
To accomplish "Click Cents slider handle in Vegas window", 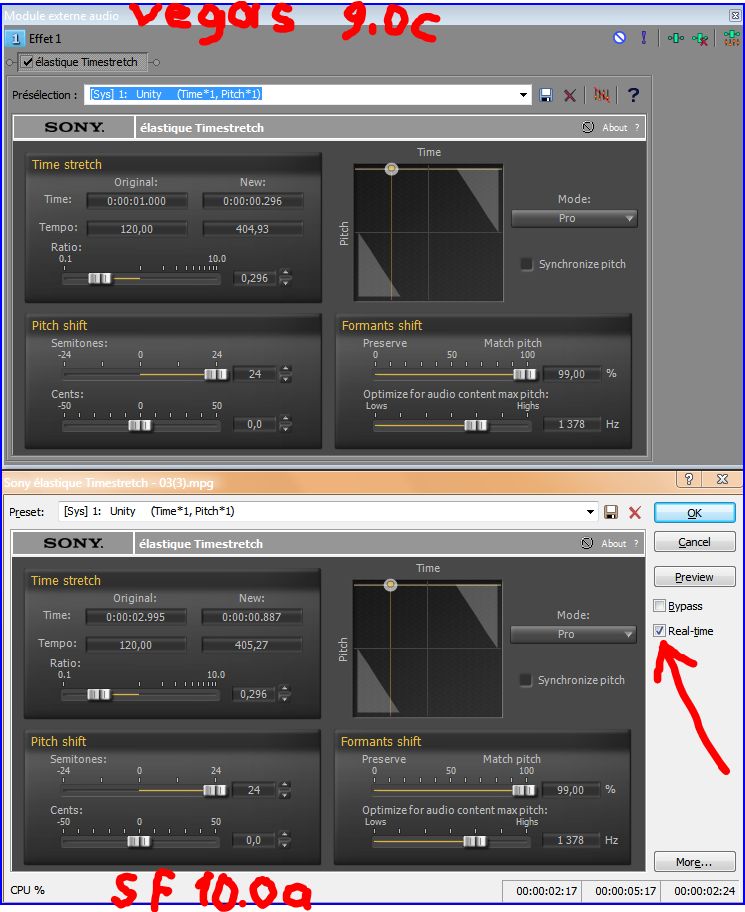I will pyautogui.click(x=140, y=425).
